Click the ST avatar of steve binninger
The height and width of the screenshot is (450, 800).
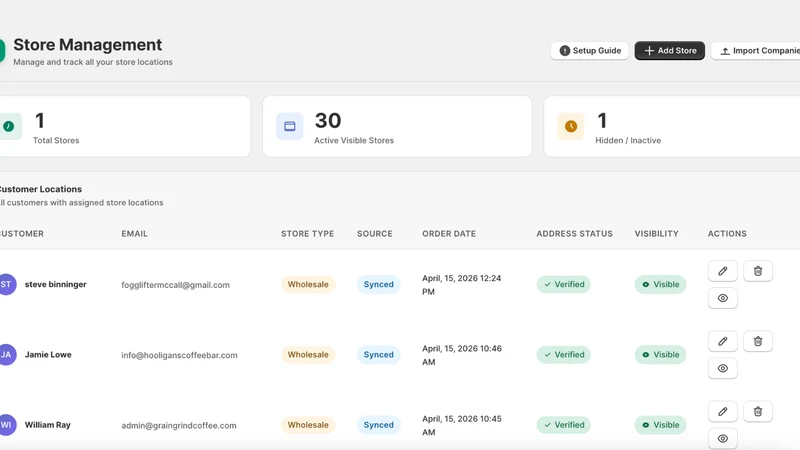click(7, 284)
